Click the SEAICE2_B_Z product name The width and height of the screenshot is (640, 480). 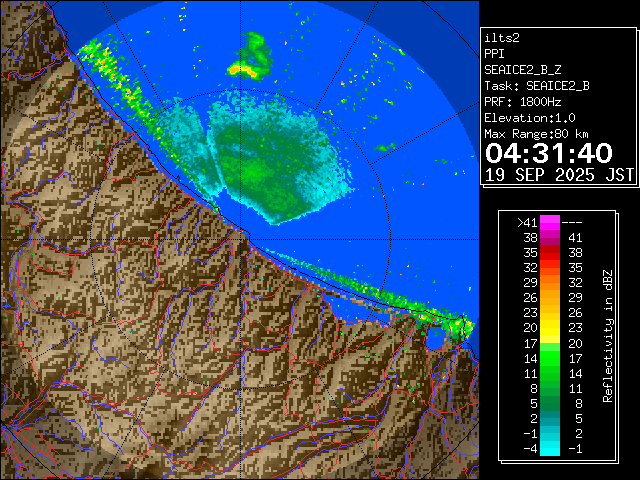point(524,70)
